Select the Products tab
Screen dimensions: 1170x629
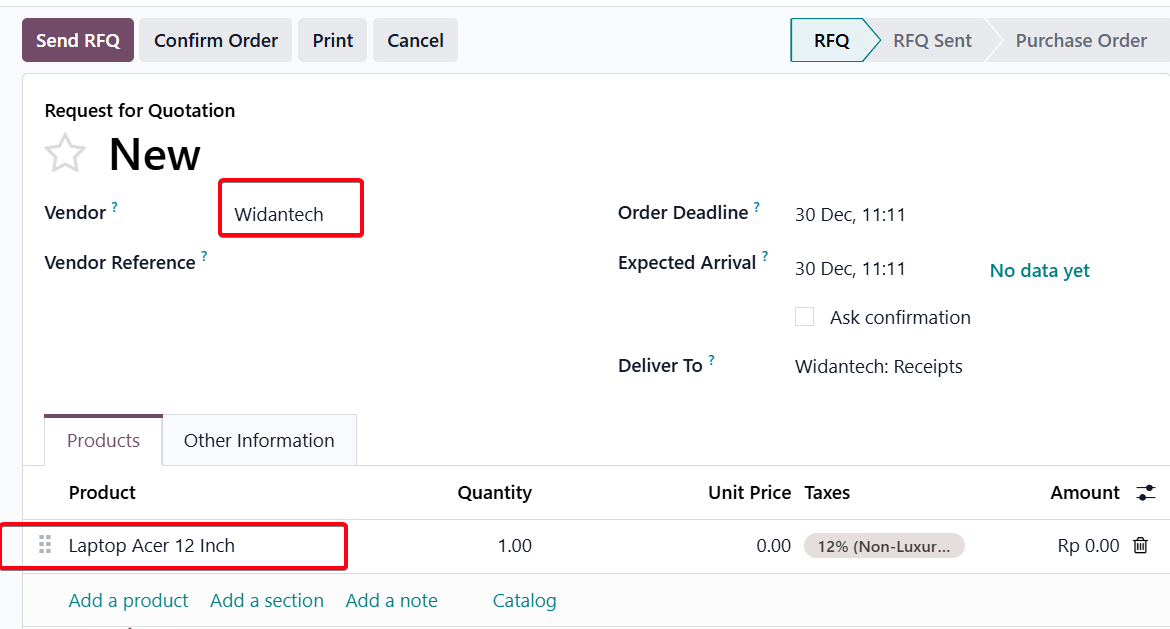click(x=103, y=441)
